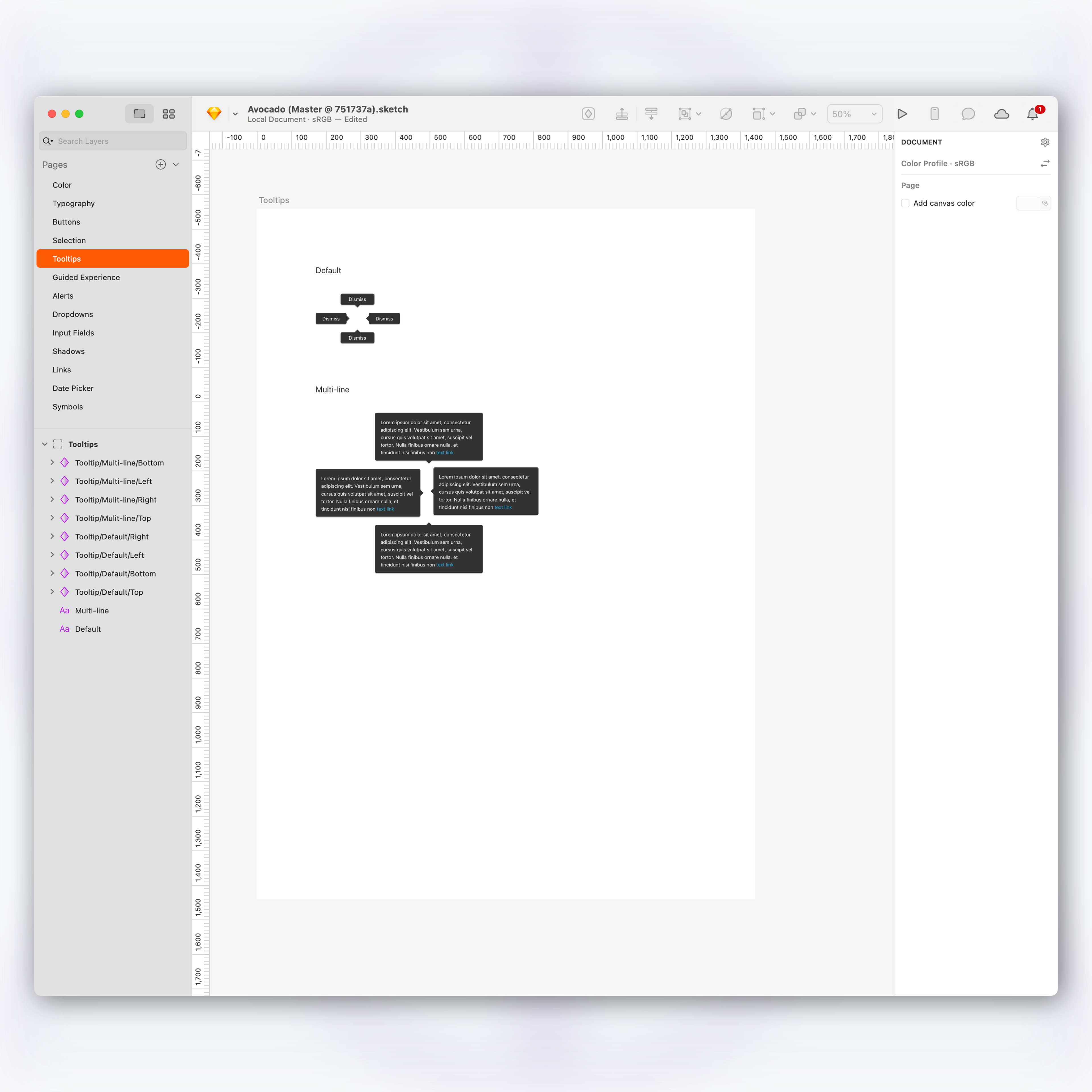The height and width of the screenshot is (1092, 1092).
Task: Click the Create Symbol toolbar icon
Action: pyautogui.click(x=588, y=114)
